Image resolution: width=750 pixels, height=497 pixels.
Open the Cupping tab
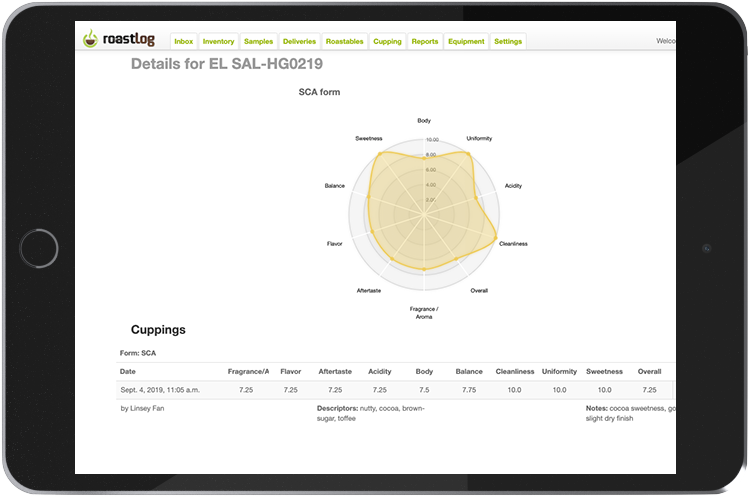387,42
